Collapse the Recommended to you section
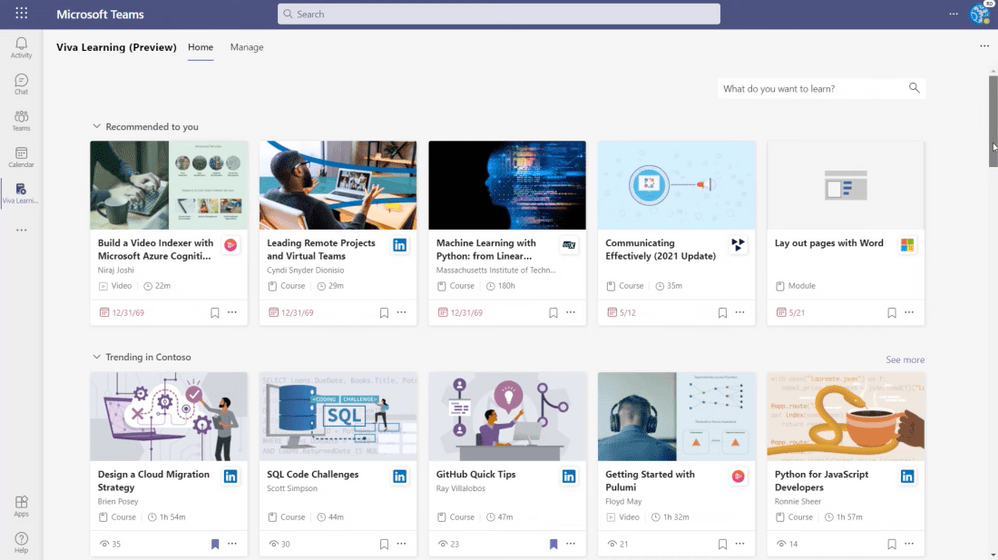Viewport: 998px width, 560px height. click(97, 127)
